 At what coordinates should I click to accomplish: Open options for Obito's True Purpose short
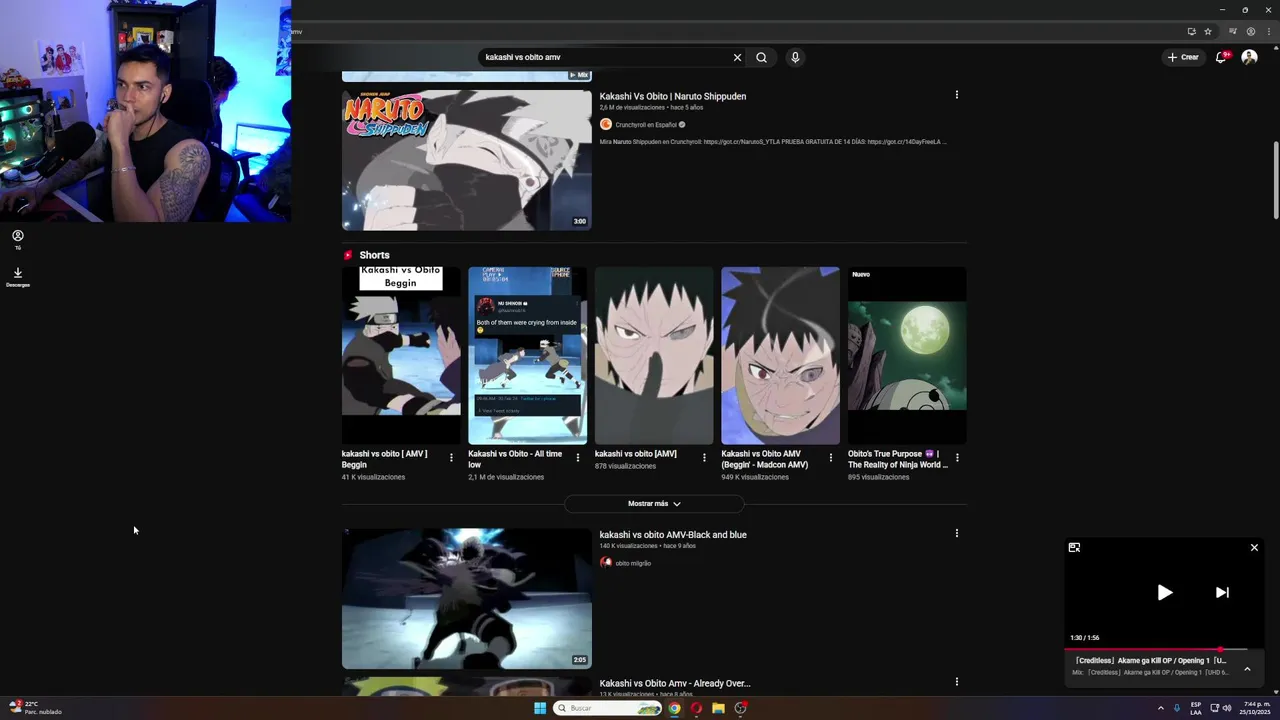(957, 458)
